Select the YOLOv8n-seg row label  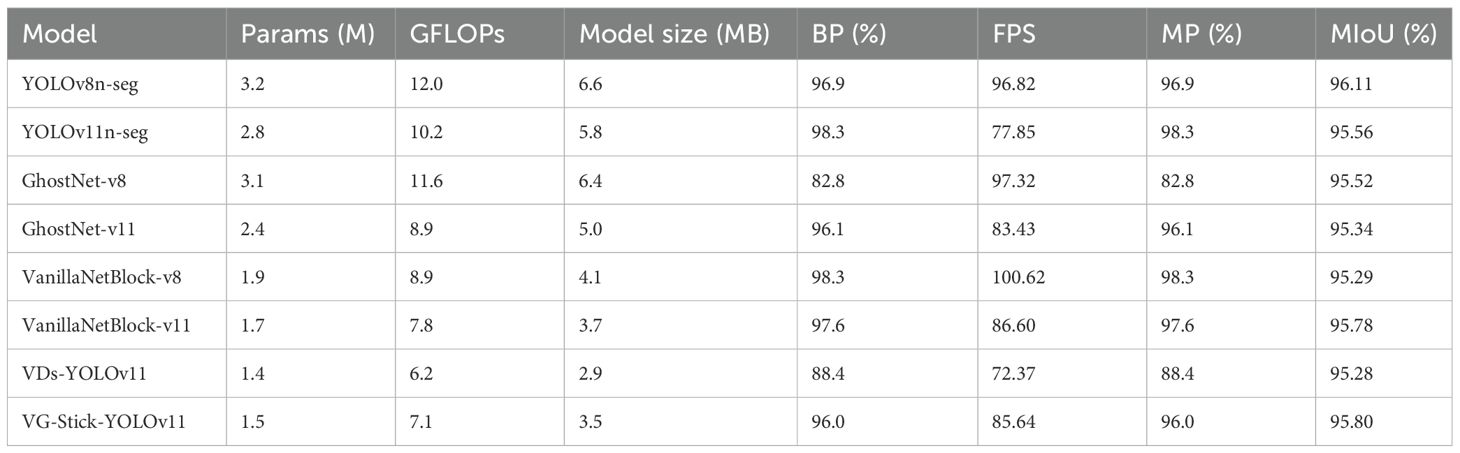[x=80, y=86]
